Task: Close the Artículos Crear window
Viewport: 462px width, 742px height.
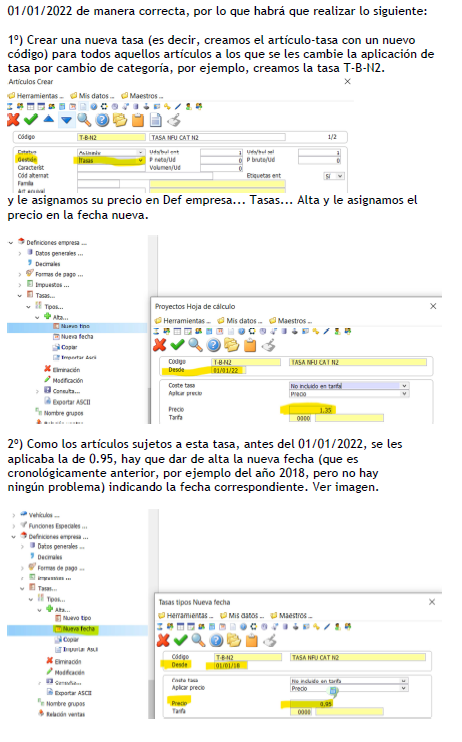Action: tap(347, 81)
